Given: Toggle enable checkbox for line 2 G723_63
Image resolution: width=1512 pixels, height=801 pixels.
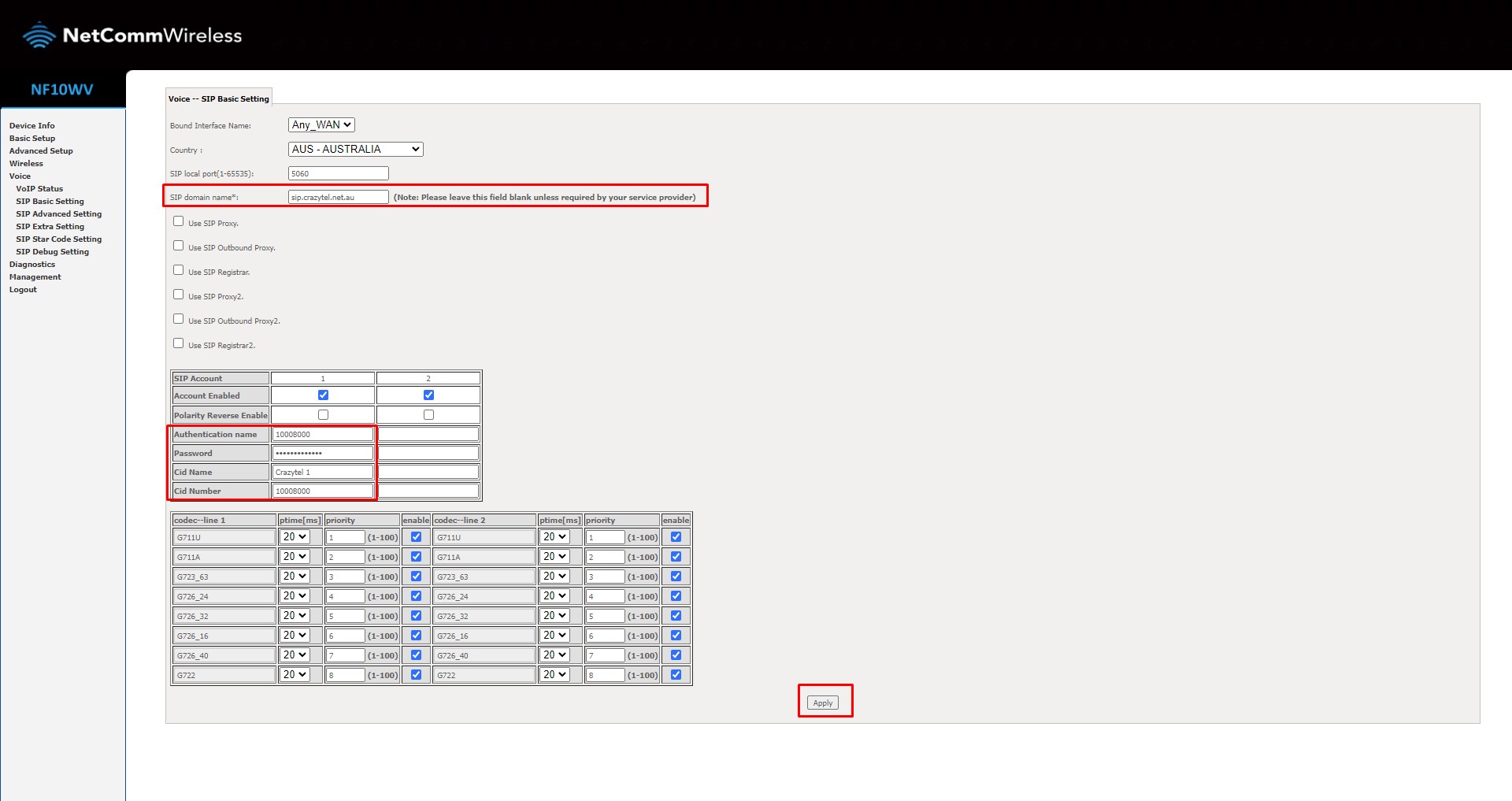Looking at the screenshot, I should tap(676, 577).
